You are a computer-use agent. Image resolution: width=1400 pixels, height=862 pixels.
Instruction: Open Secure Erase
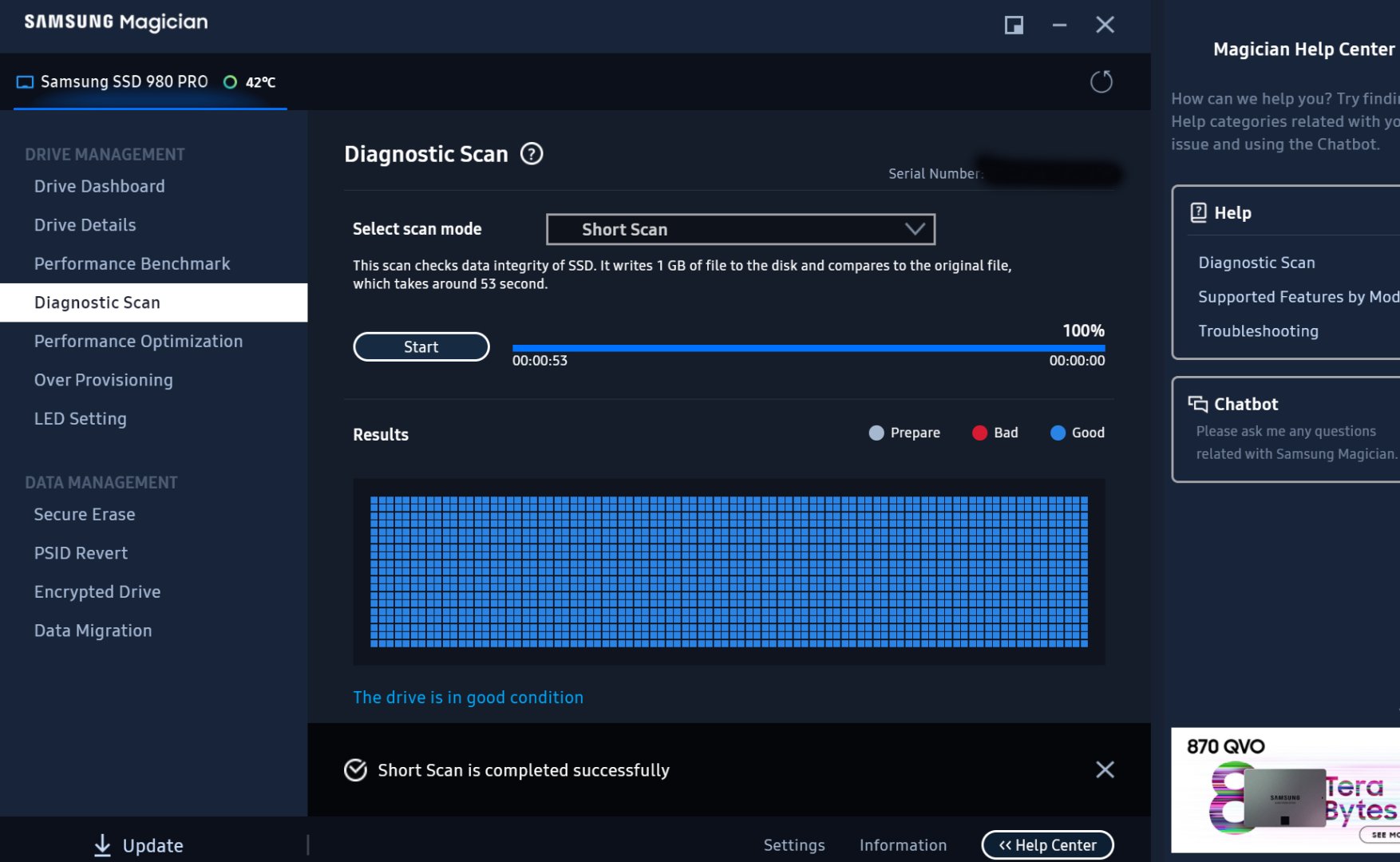point(85,514)
